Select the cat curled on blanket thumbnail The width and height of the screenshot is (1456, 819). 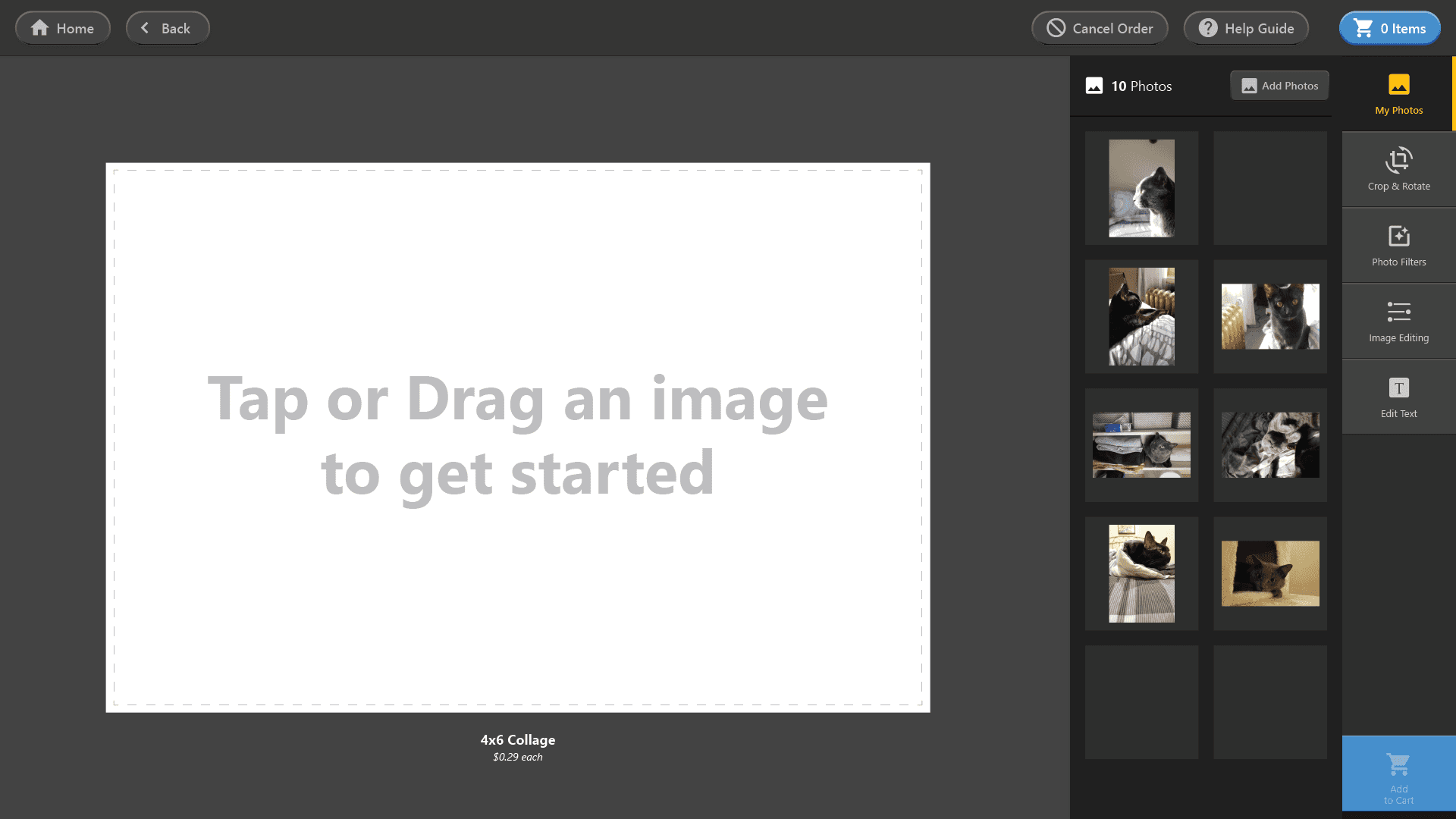click(1141, 573)
